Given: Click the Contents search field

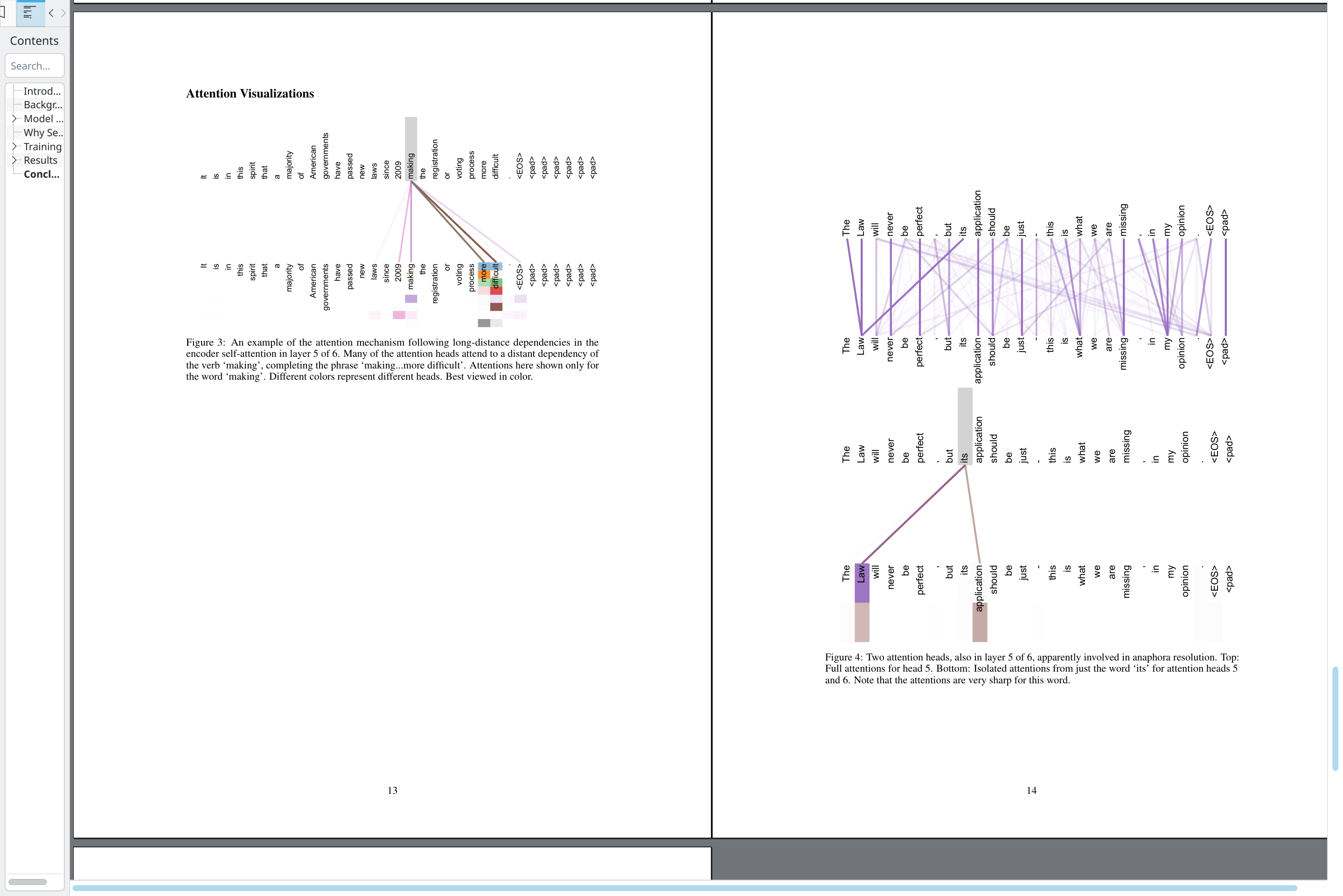Looking at the screenshot, I should click(35, 66).
